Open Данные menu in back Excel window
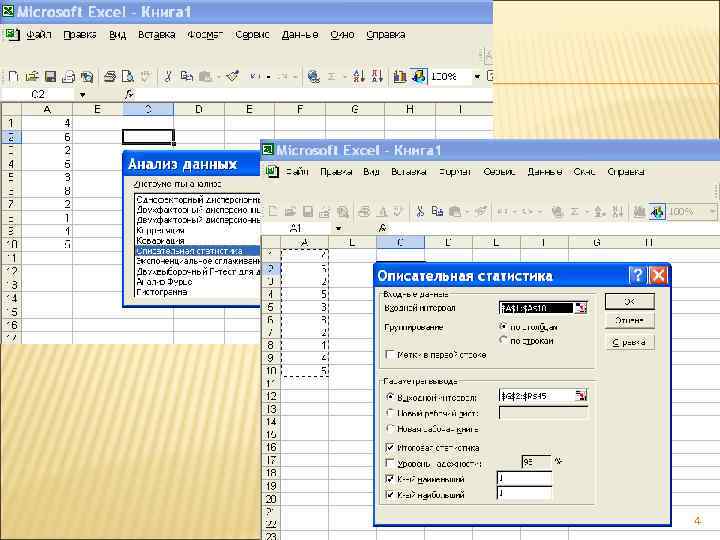 coord(300,34)
